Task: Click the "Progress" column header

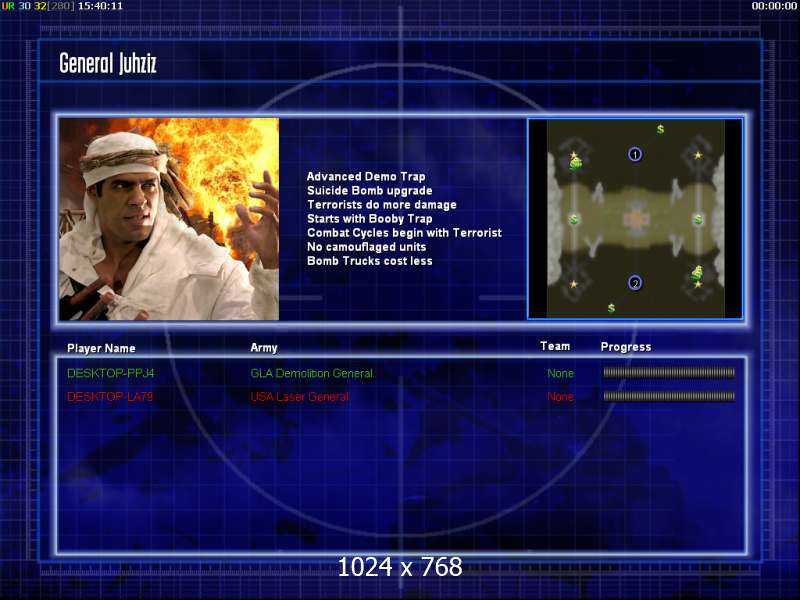Action: tap(626, 347)
